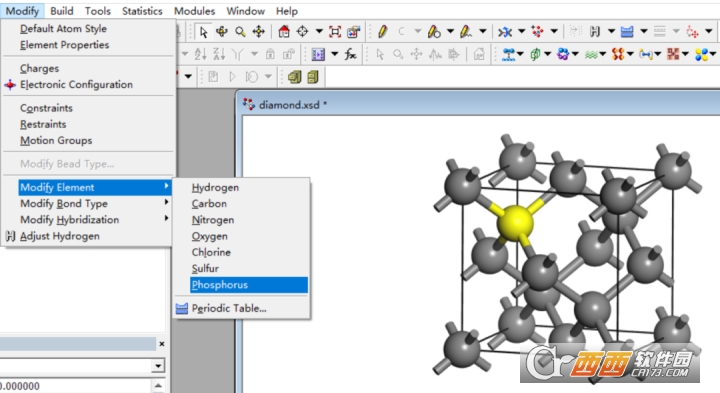The image size is (720, 393).
Task: Select the Sketch Atom pencil tool
Action: [382, 31]
